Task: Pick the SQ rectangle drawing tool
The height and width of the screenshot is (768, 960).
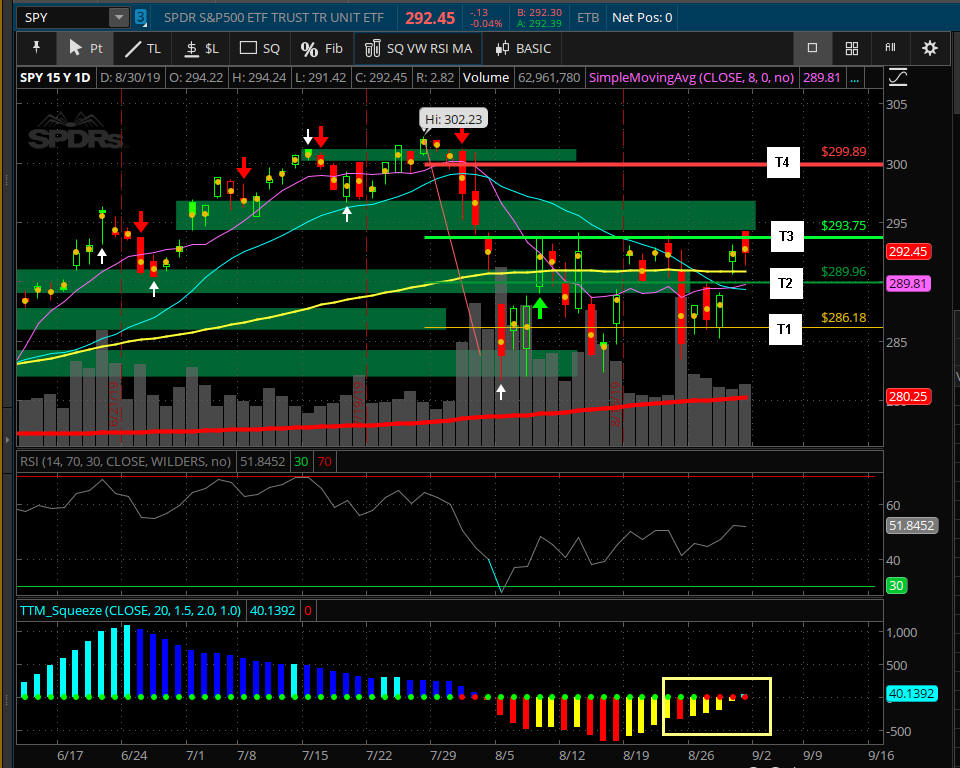Action: tap(259, 48)
